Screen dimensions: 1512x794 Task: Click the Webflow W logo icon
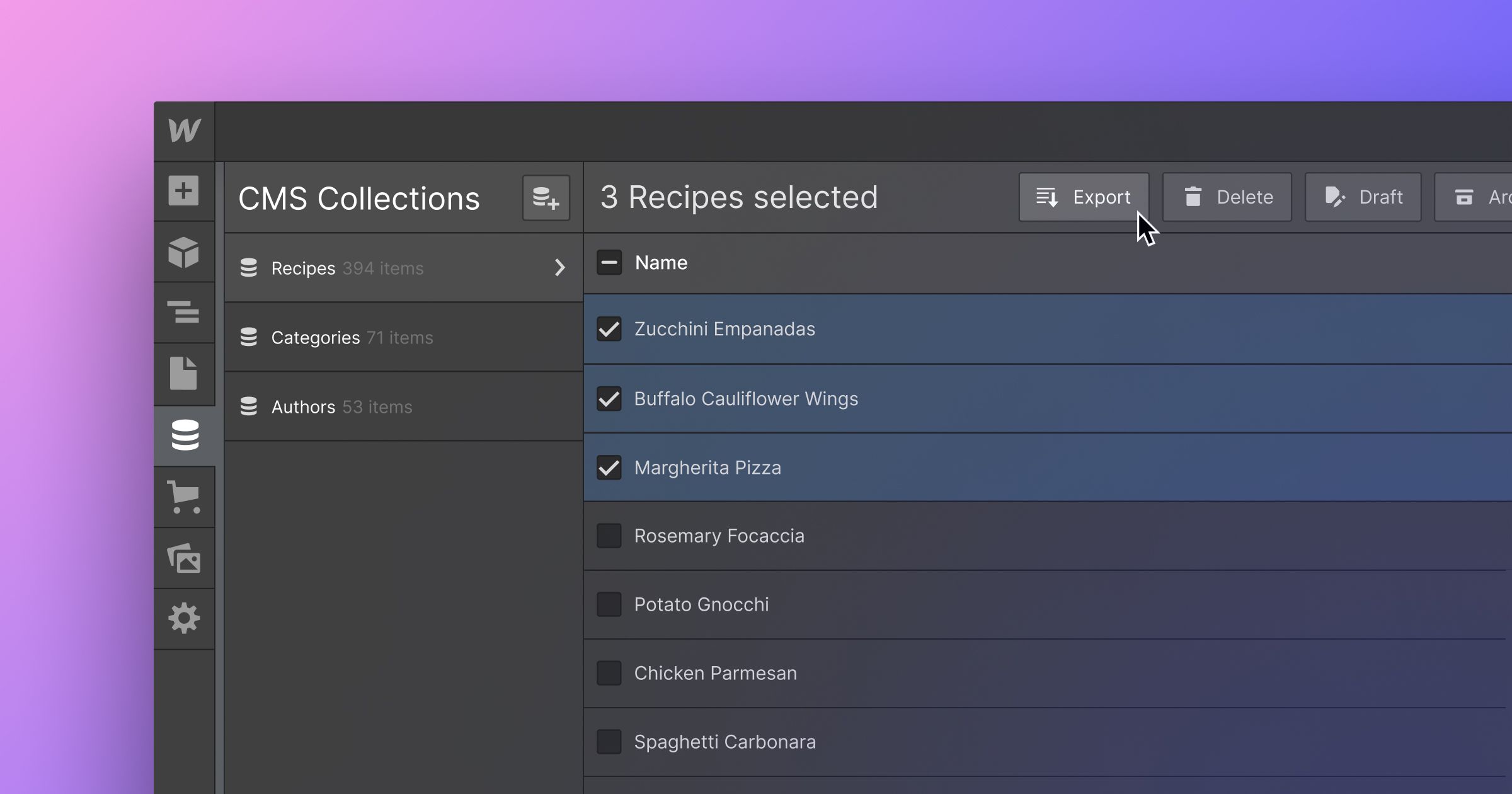pos(185,130)
